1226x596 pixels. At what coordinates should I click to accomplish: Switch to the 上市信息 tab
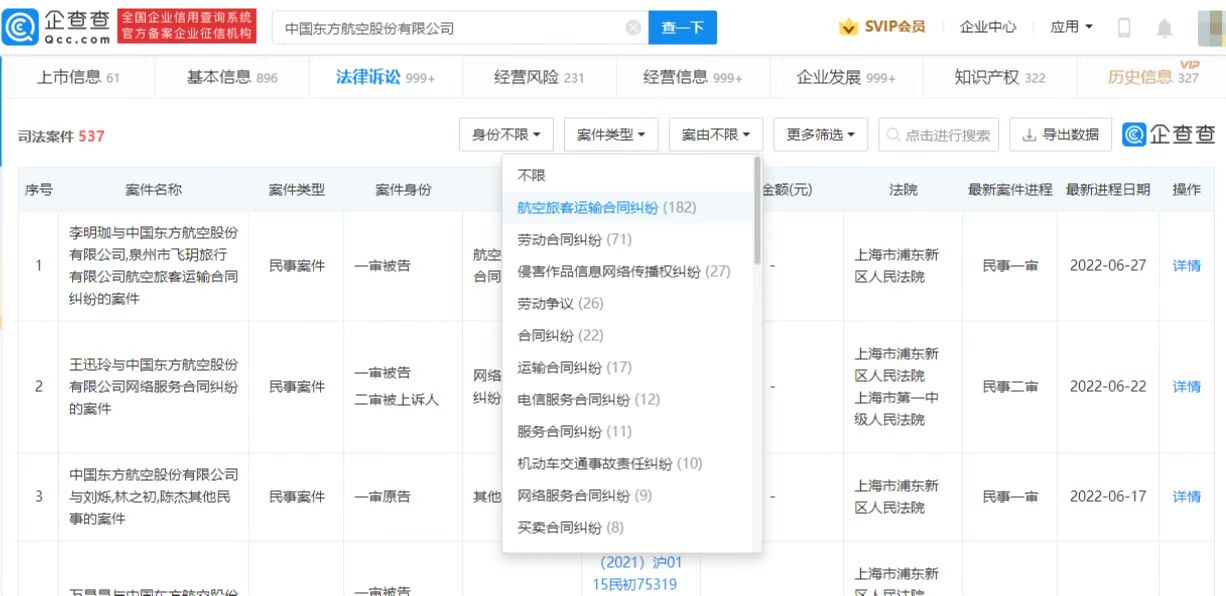tap(78, 77)
